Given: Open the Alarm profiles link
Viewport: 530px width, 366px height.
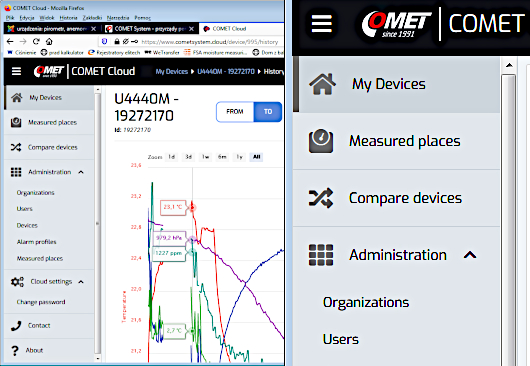Looking at the screenshot, I should coord(37,242).
